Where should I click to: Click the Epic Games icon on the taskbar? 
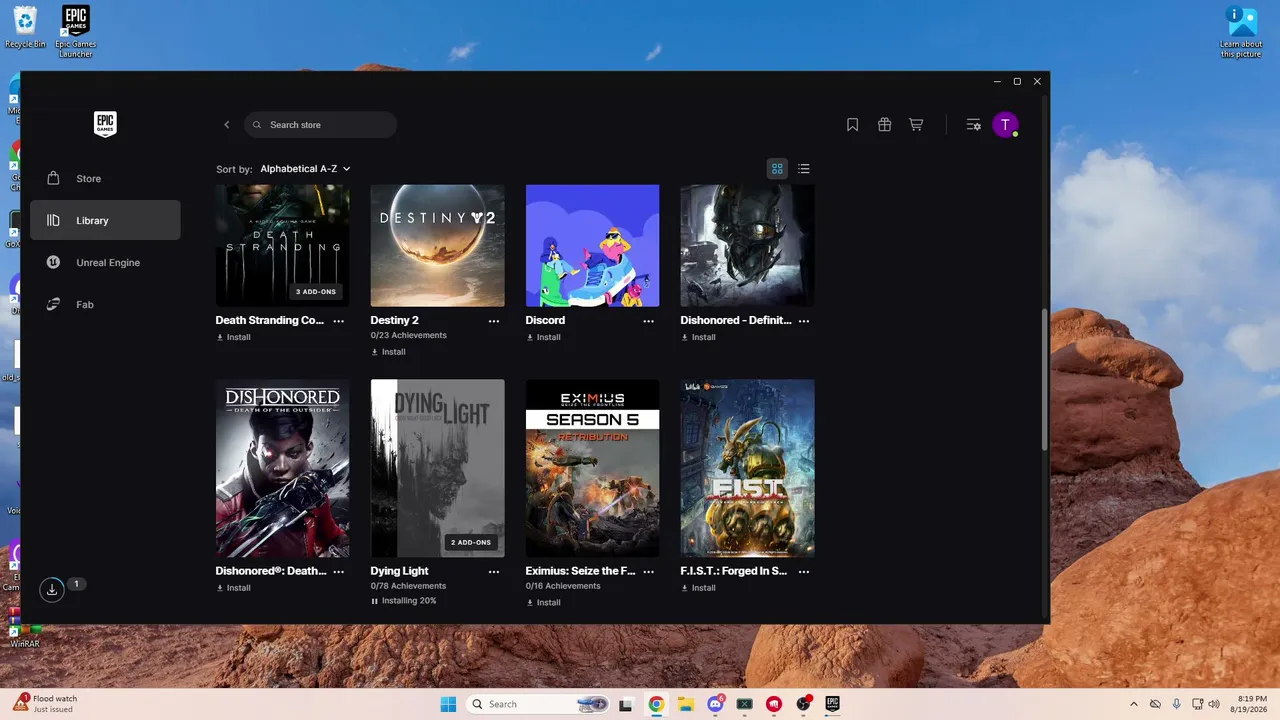[832, 704]
